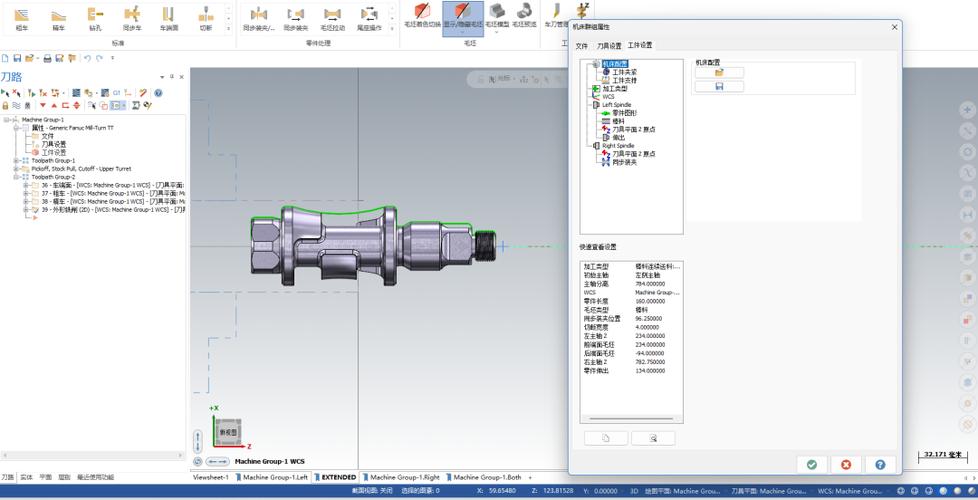978x500 pixels.
Task: Click select all operations icon in 刀路 panel
Action: click(x=6, y=93)
